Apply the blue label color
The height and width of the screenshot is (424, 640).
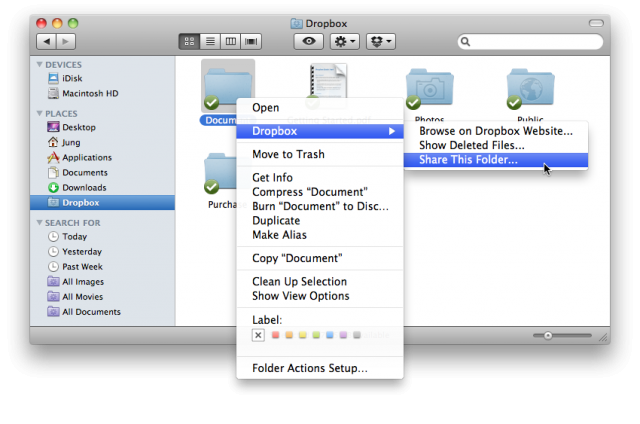pos(330,335)
